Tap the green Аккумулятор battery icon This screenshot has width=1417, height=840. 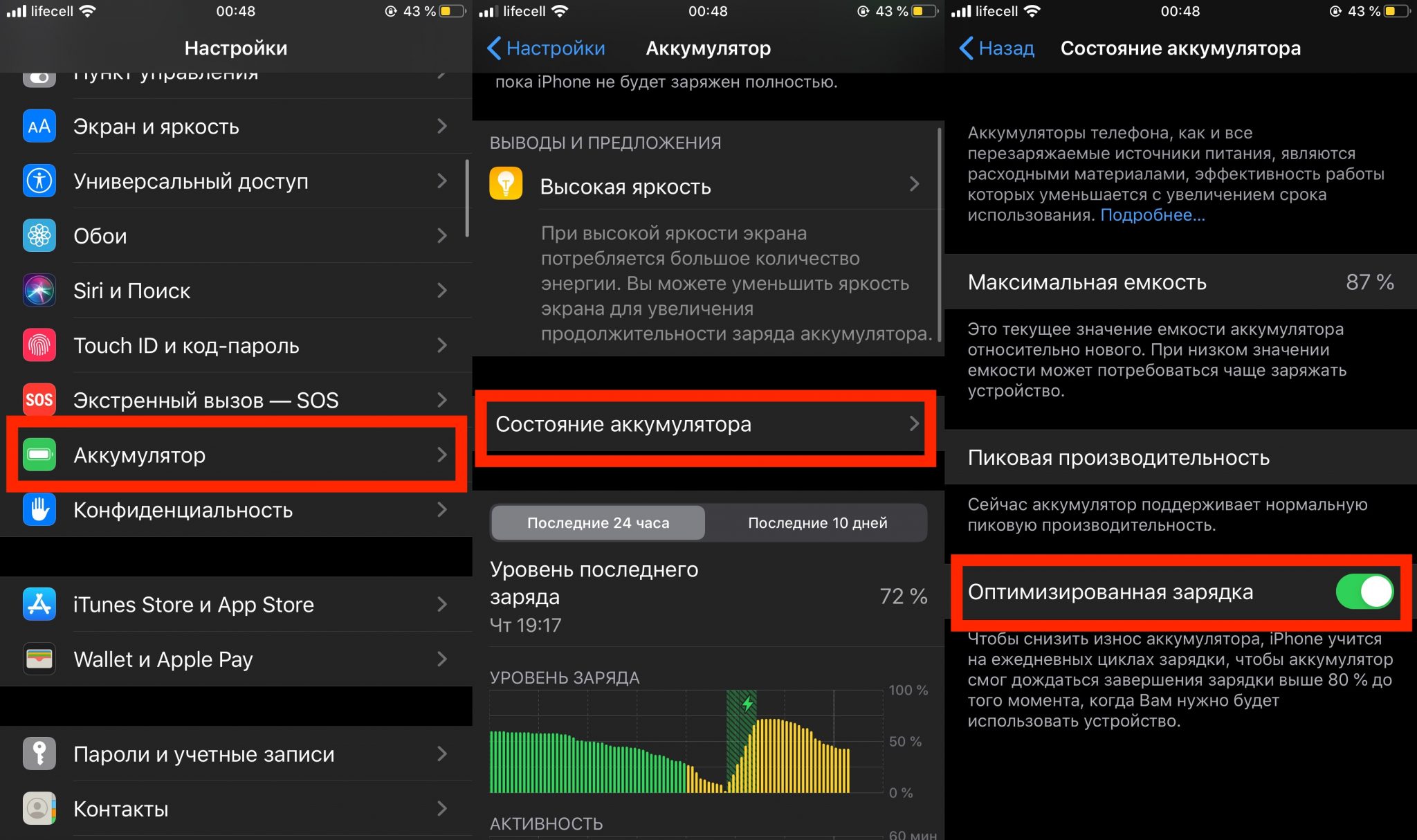[39, 455]
